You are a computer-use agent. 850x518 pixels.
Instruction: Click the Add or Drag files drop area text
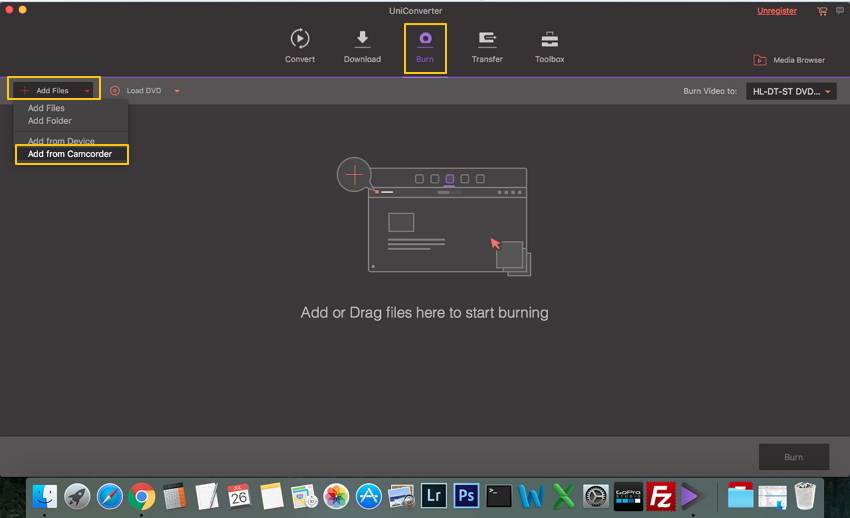pyautogui.click(x=424, y=313)
